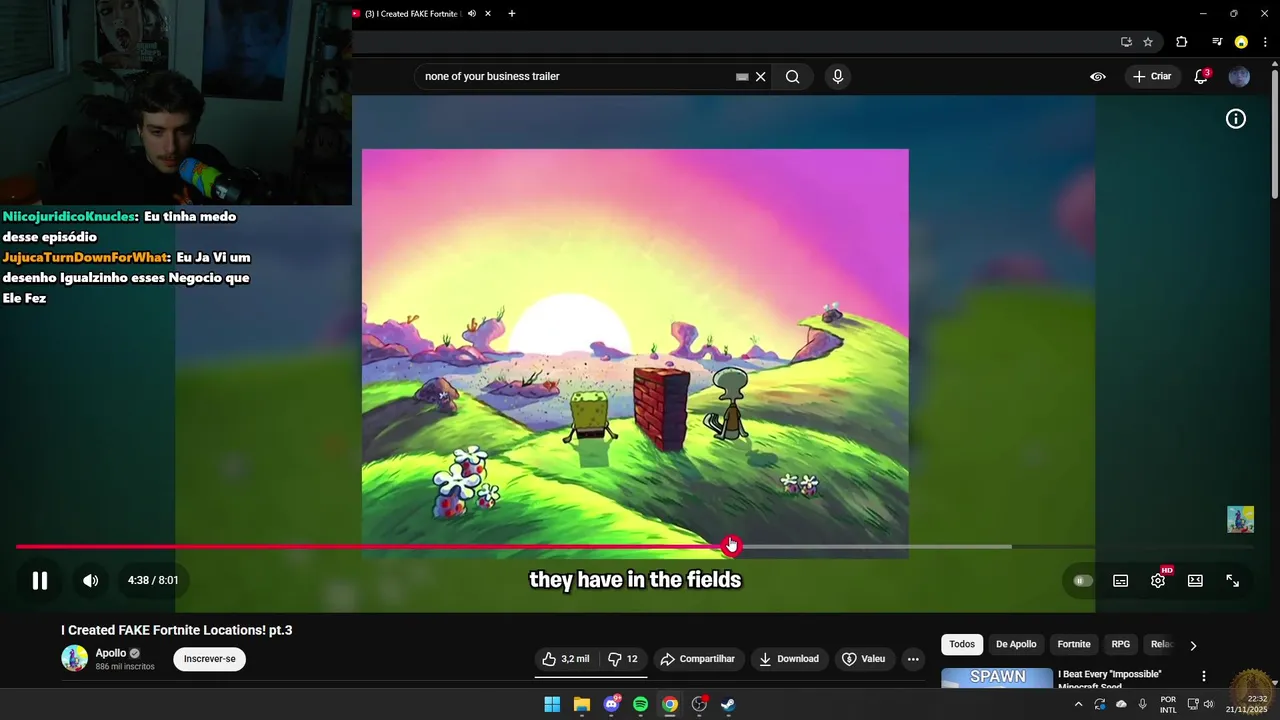Bookmark this page with the star
1280x720 pixels.
(1148, 42)
